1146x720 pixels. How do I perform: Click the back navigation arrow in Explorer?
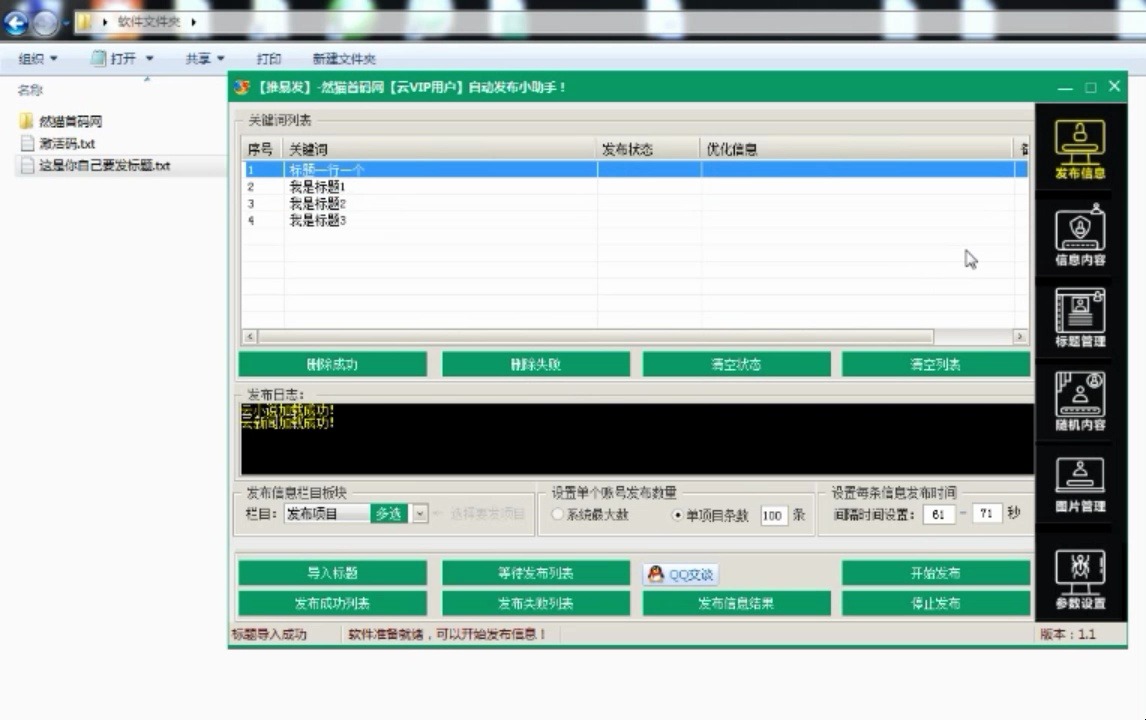tap(14, 23)
